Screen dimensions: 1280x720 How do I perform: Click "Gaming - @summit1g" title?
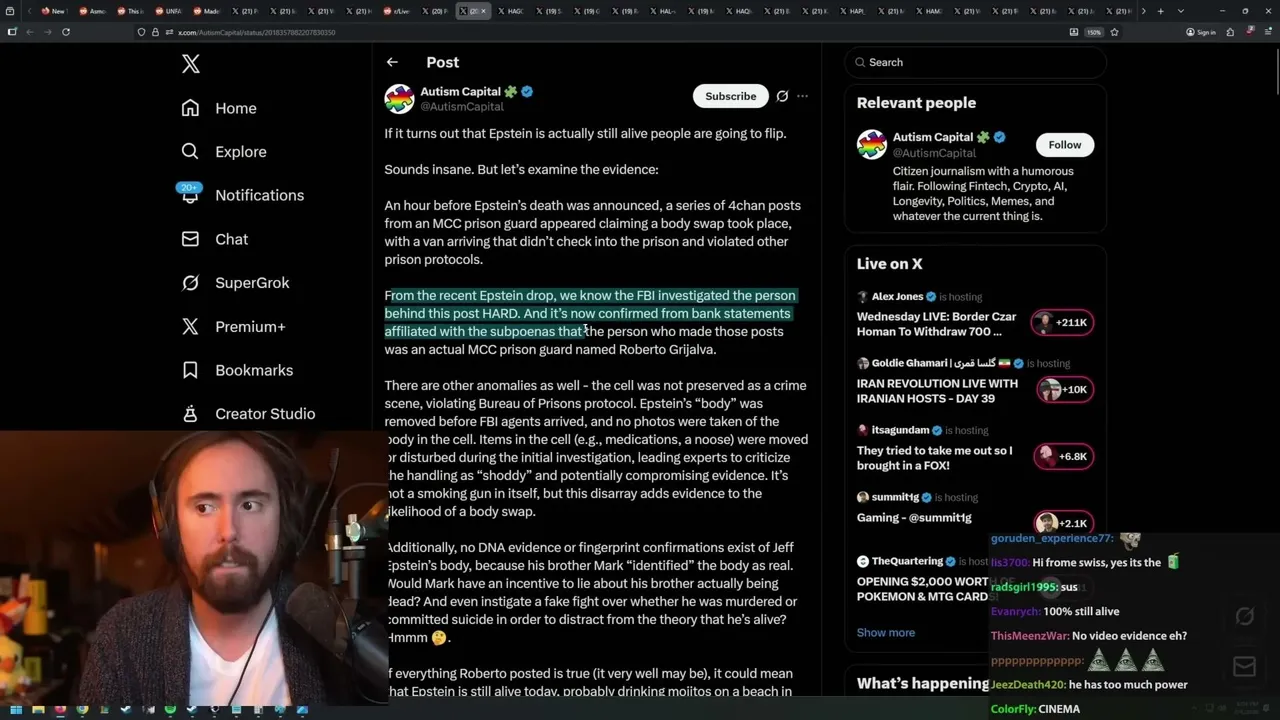point(914,518)
